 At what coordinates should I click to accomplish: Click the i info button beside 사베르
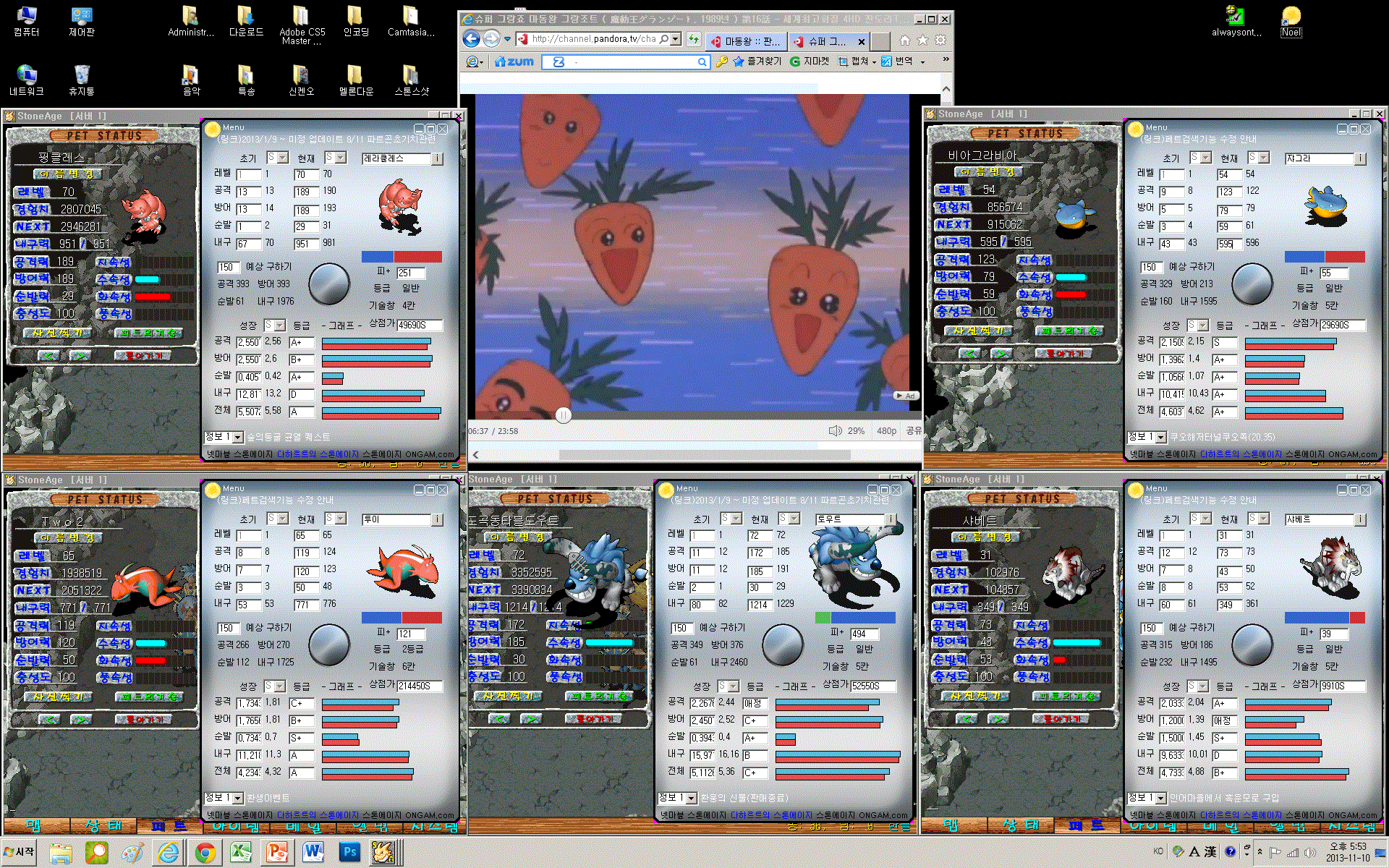(1360, 519)
